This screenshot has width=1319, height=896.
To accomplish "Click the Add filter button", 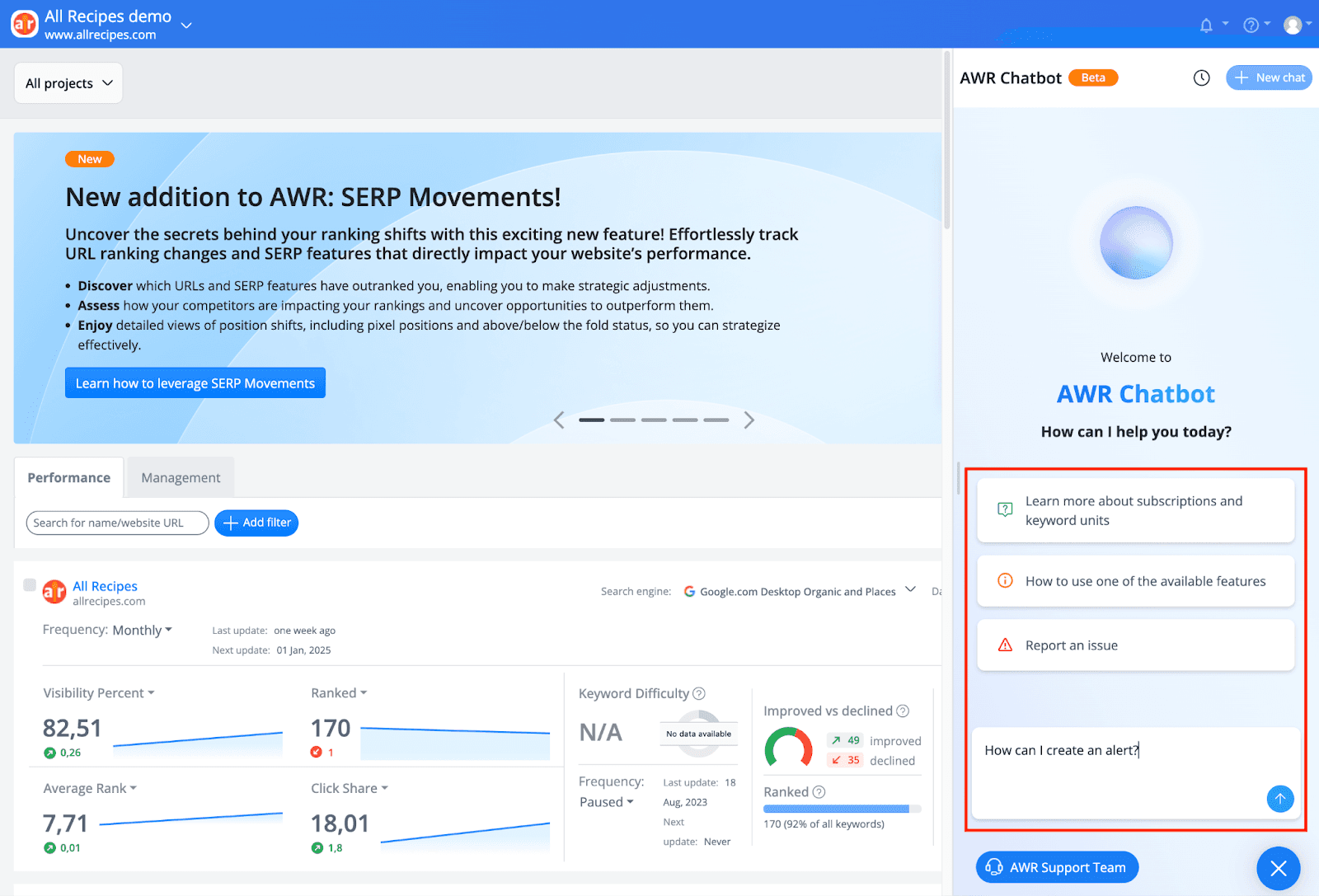I will (x=256, y=523).
